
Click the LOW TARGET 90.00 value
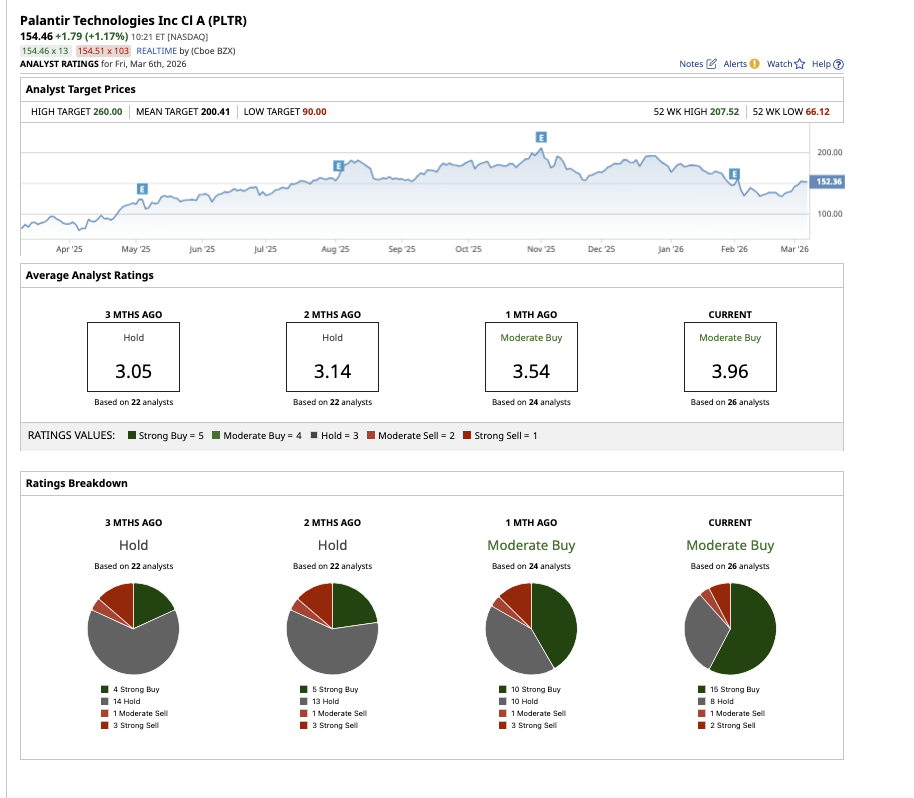click(314, 111)
